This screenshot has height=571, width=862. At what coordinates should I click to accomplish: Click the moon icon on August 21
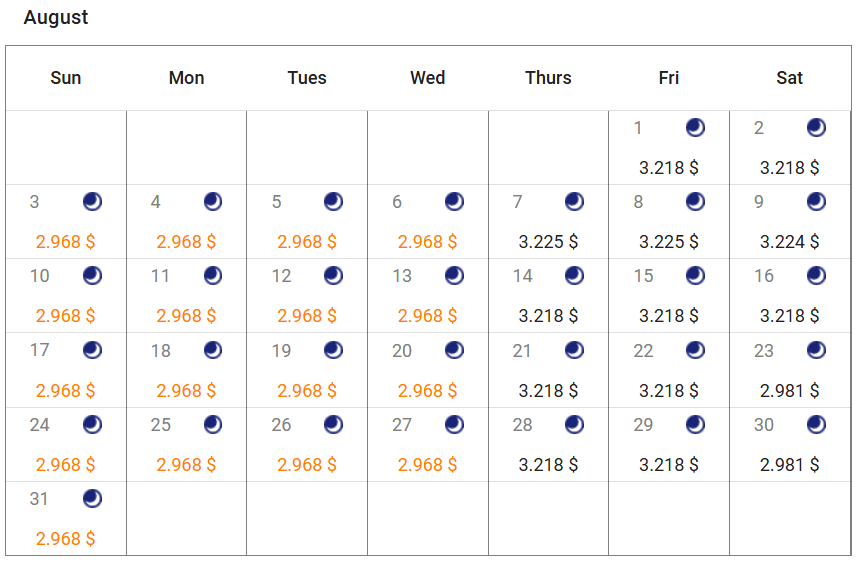(x=574, y=350)
